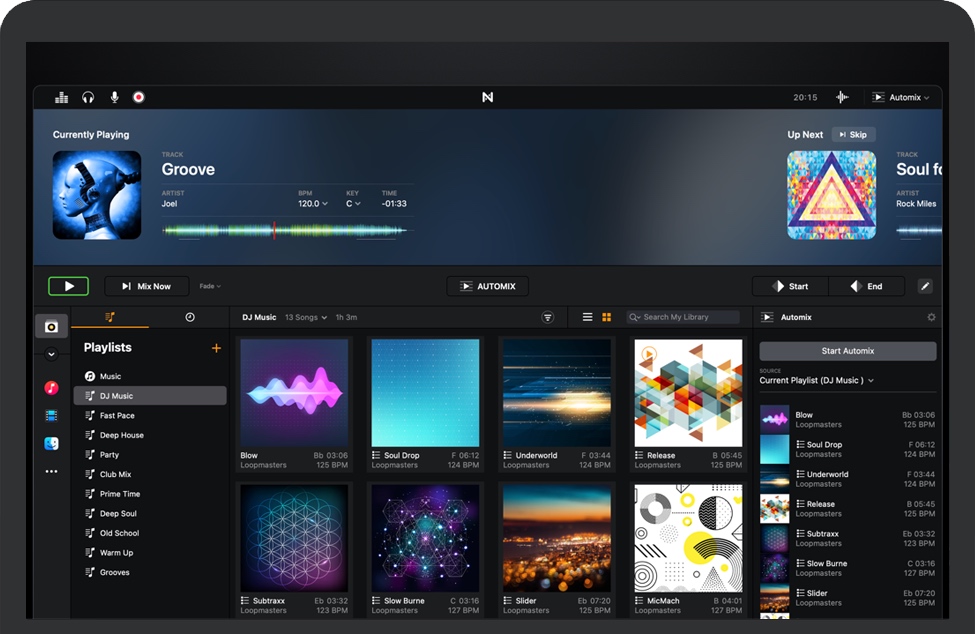Image resolution: width=975 pixels, height=634 pixels.
Task: Select Underworld in the Automix queue
Action: [848, 479]
